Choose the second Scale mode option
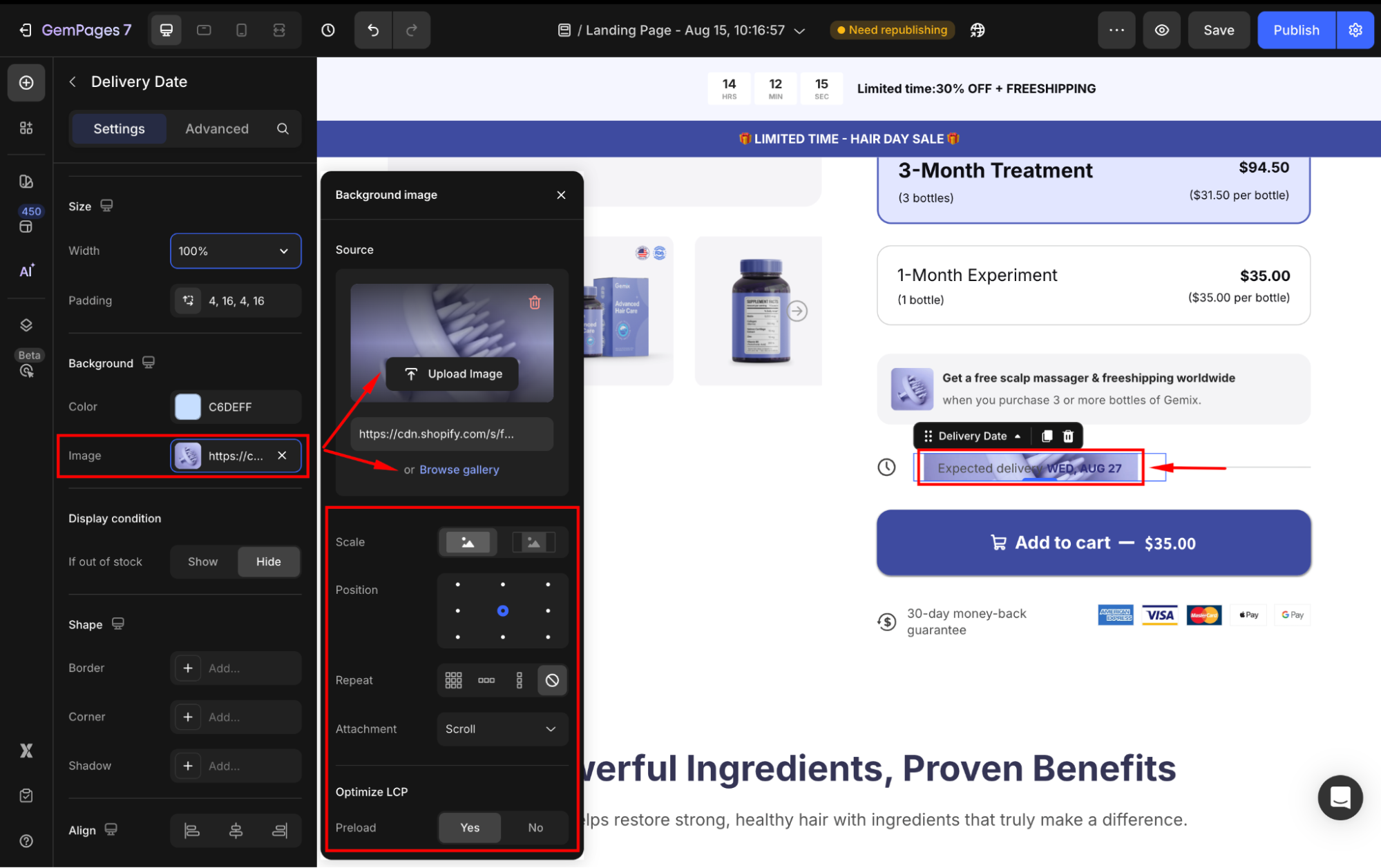This screenshot has width=1381, height=868. coord(533,542)
